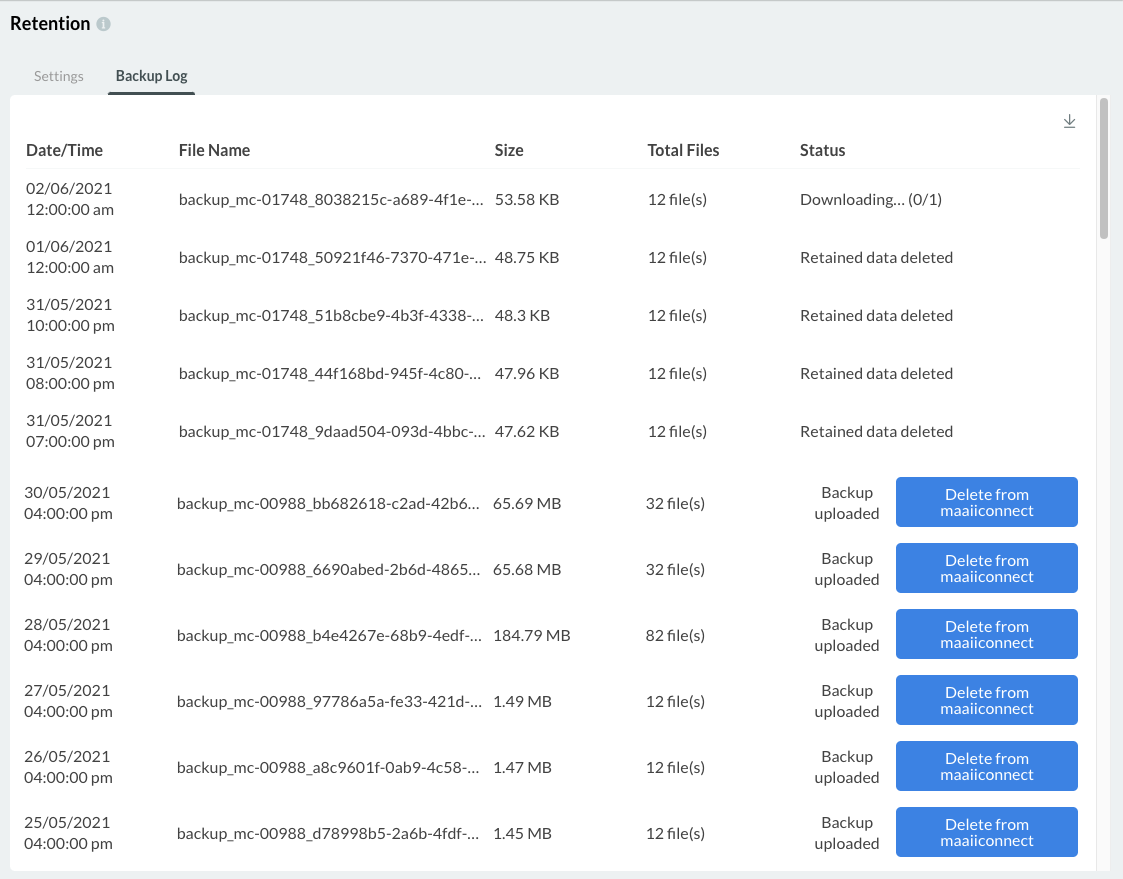The height and width of the screenshot is (879, 1123).
Task: Click the 1.49 MB size value
Action: (522, 701)
